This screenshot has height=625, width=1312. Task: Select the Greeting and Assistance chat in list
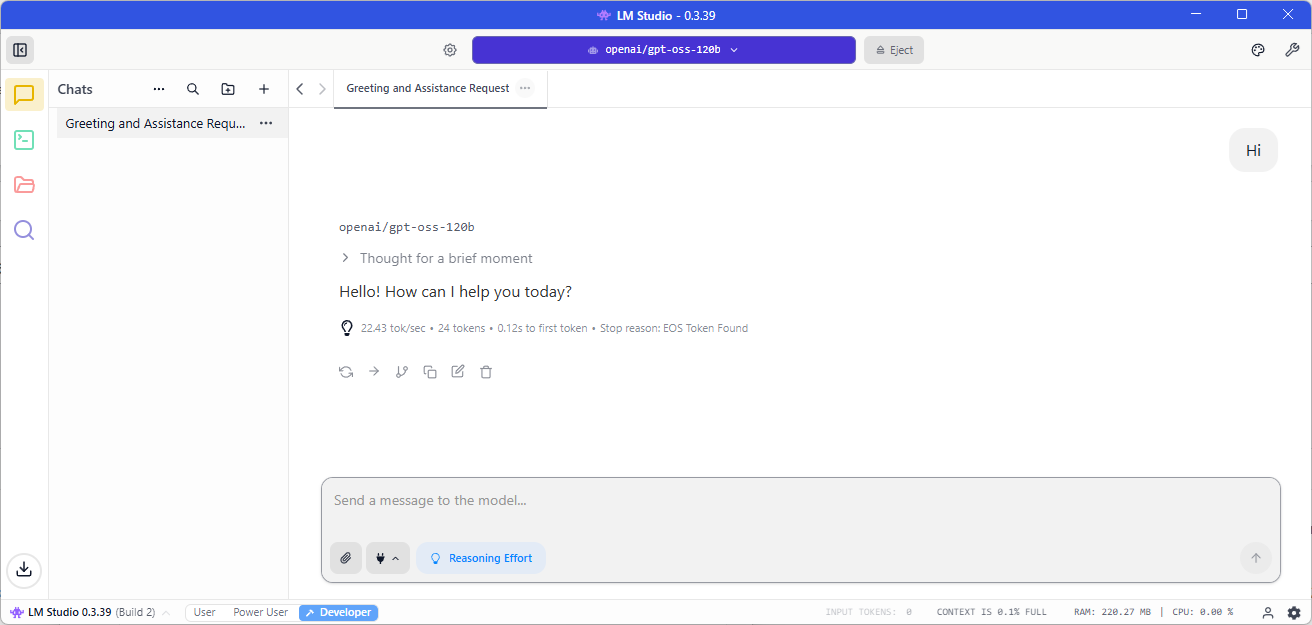pos(155,124)
